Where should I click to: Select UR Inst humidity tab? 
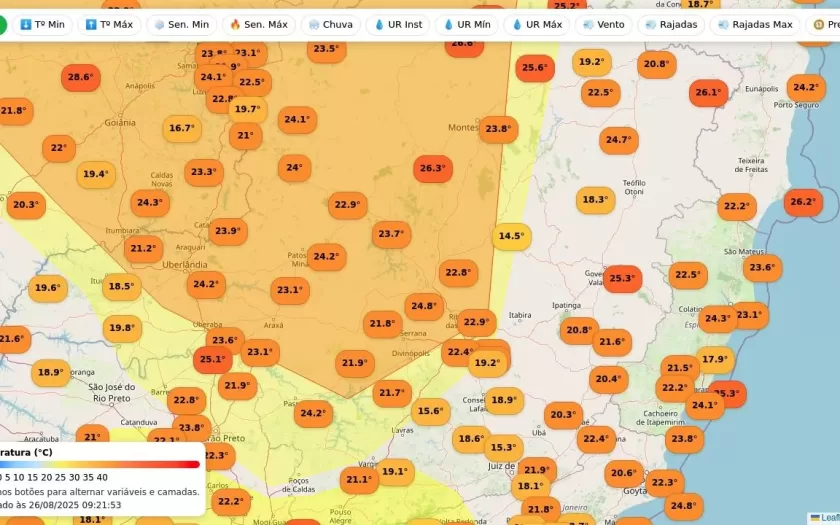pyautogui.click(x=398, y=24)
